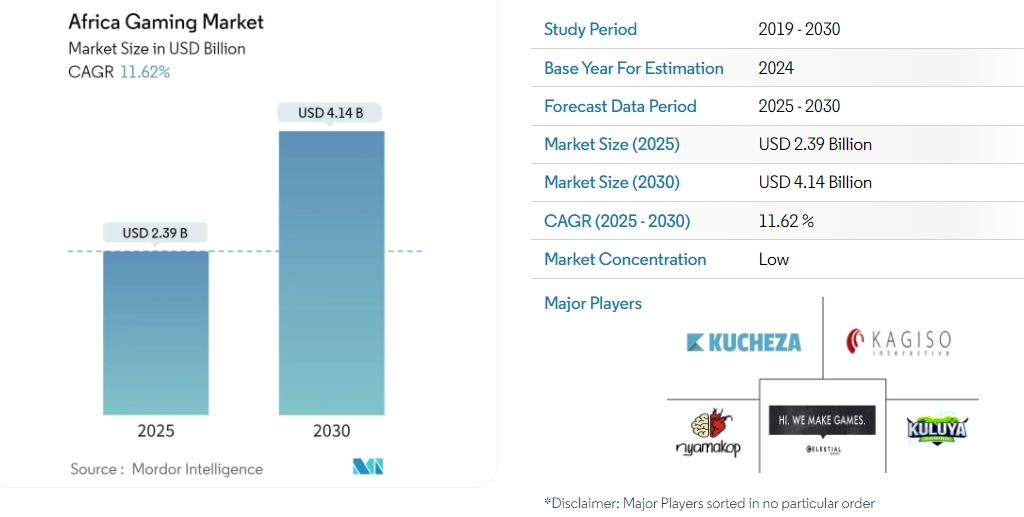
Task: Click the Market Size (2025) label
Action: (611, 144)
